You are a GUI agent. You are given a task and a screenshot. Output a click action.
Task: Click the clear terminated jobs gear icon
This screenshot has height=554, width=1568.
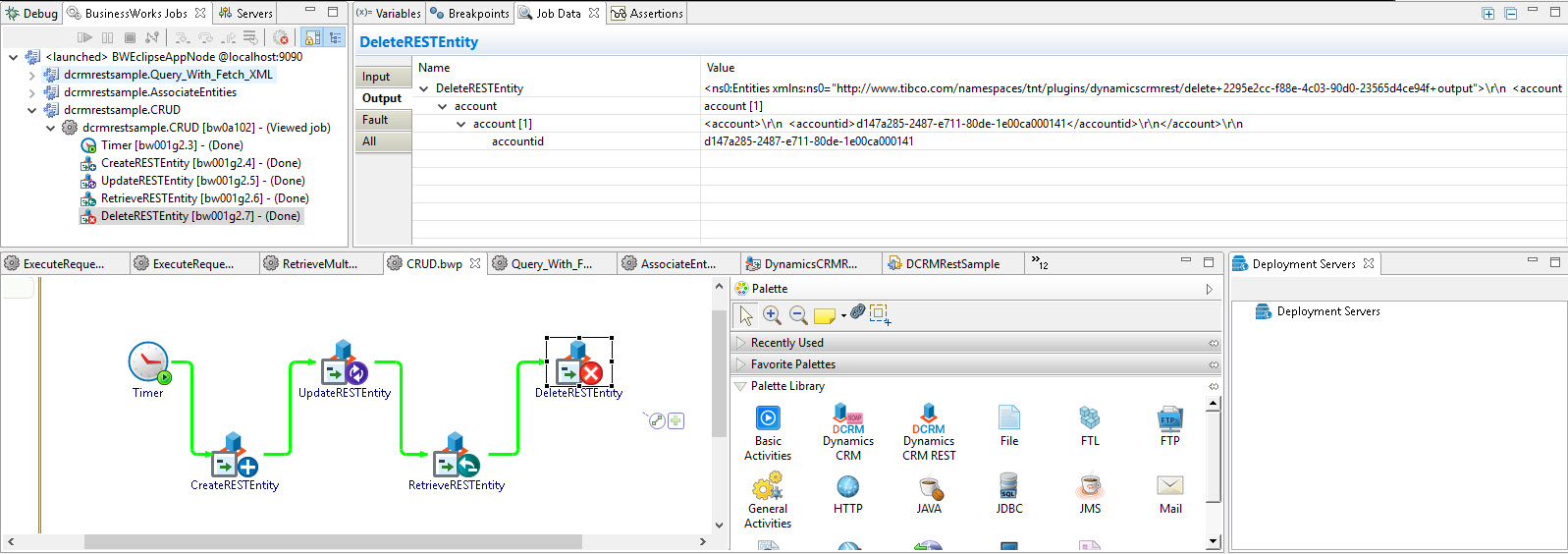tap(281, 37)
